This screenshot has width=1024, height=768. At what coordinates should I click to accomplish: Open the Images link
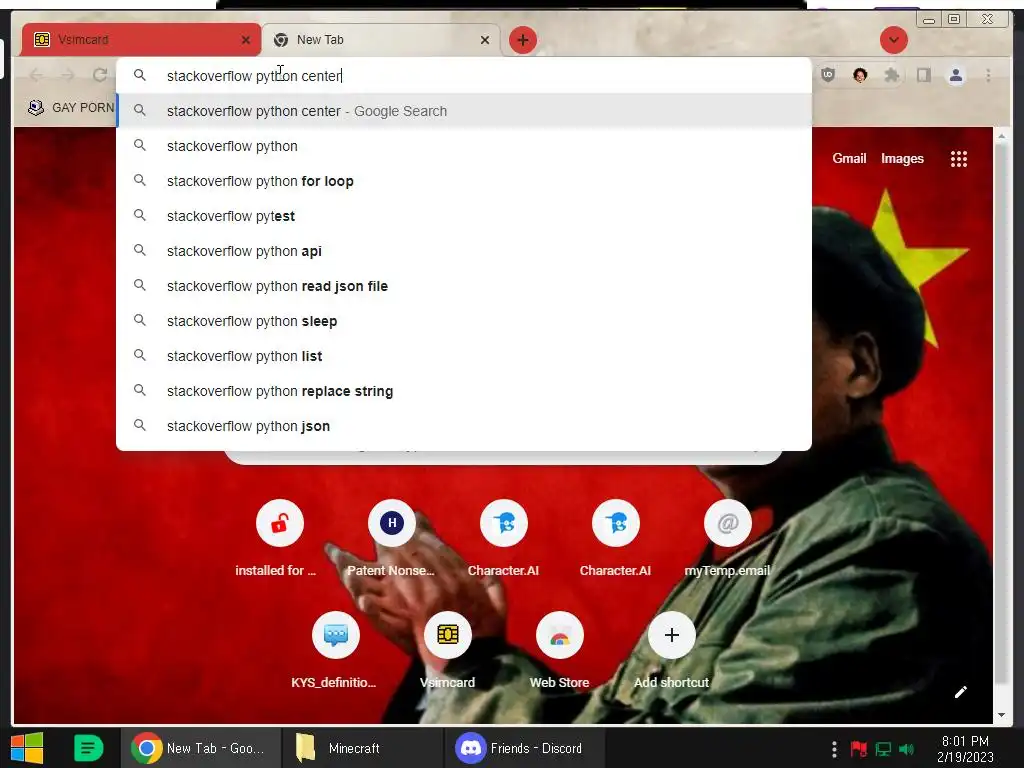[902, 158]
